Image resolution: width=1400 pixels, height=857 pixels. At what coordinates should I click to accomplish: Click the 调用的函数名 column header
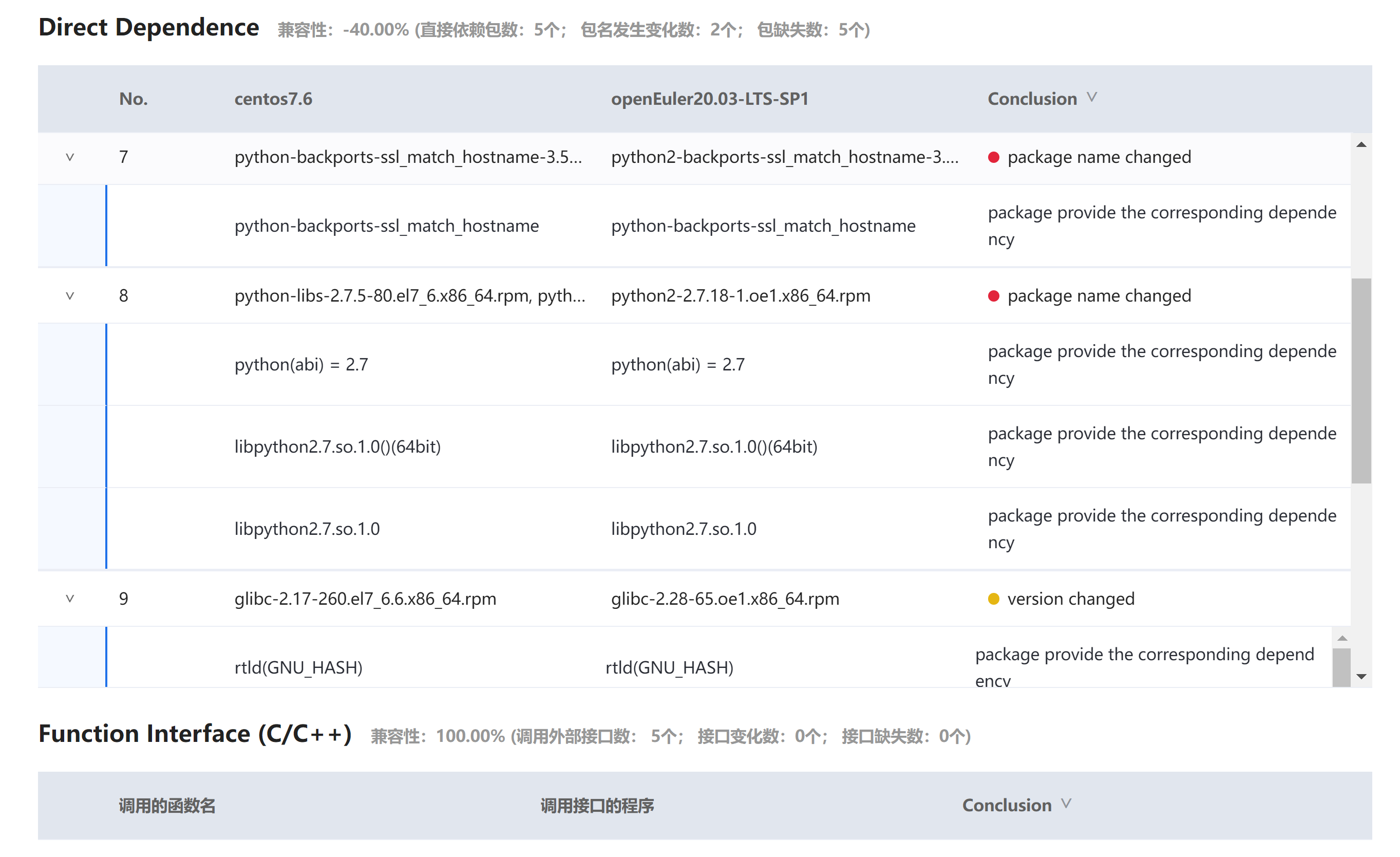click(167, 805)
